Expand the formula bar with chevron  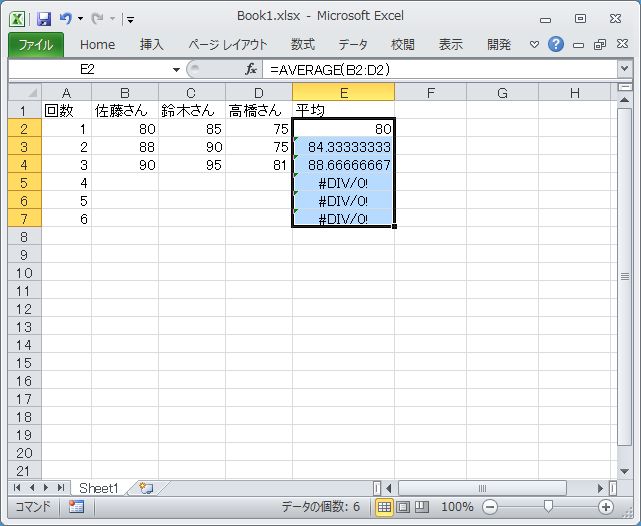pos(624,69)
